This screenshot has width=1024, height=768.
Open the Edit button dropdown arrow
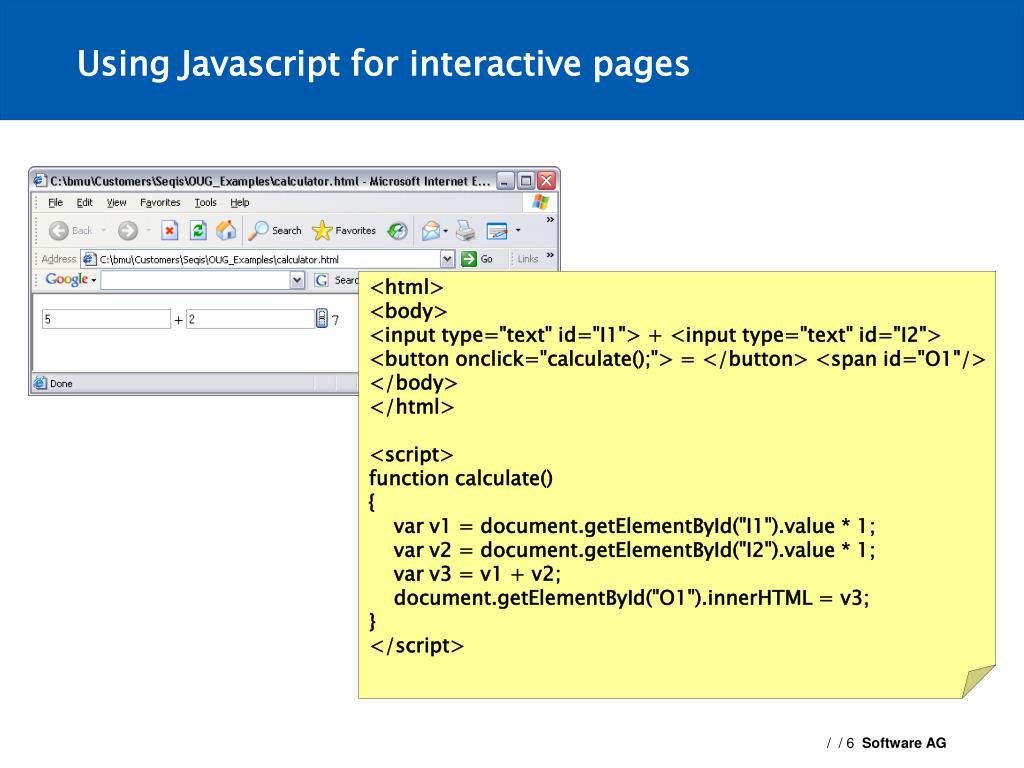(x=518, y=231)
